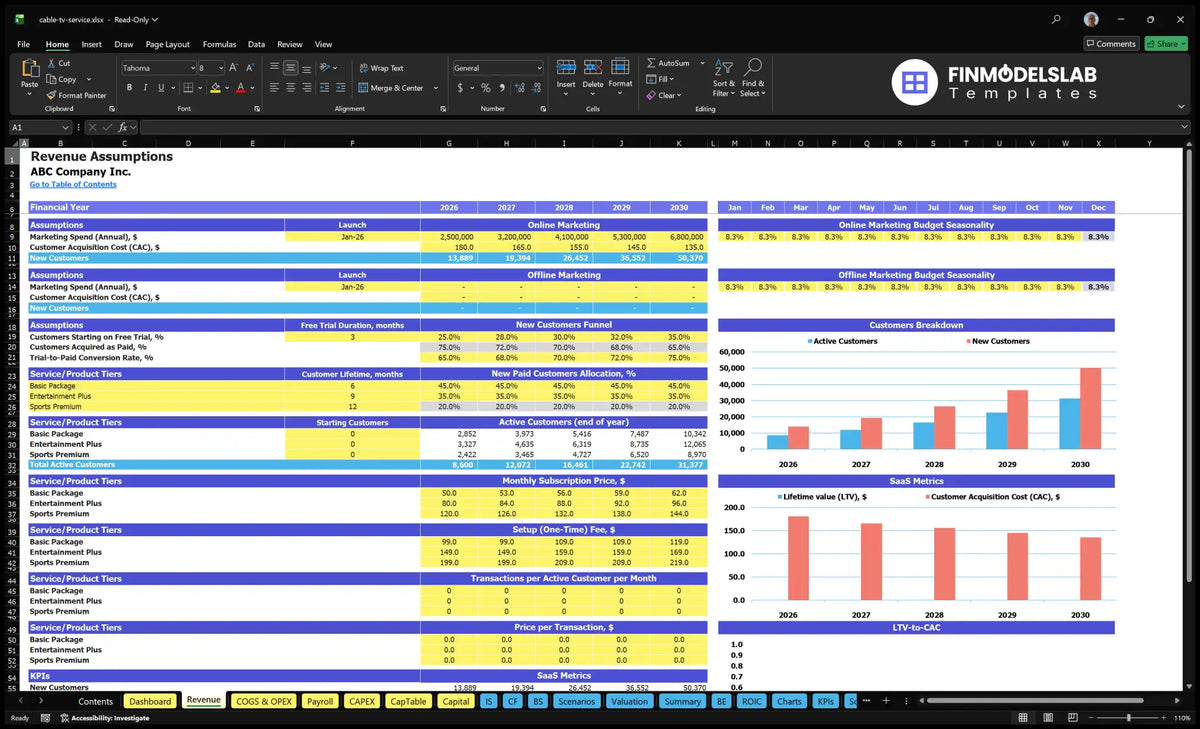Switch to Page Break Preview in the status bar
1200x729 pixels.
point(1071,718)
